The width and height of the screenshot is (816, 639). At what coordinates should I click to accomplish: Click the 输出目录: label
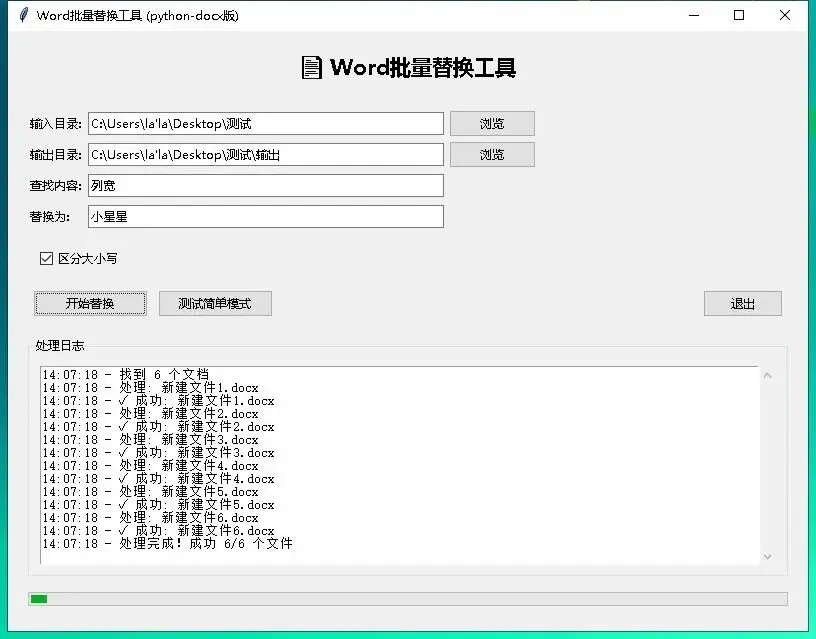pyautogui.click(x=56, y=155)
